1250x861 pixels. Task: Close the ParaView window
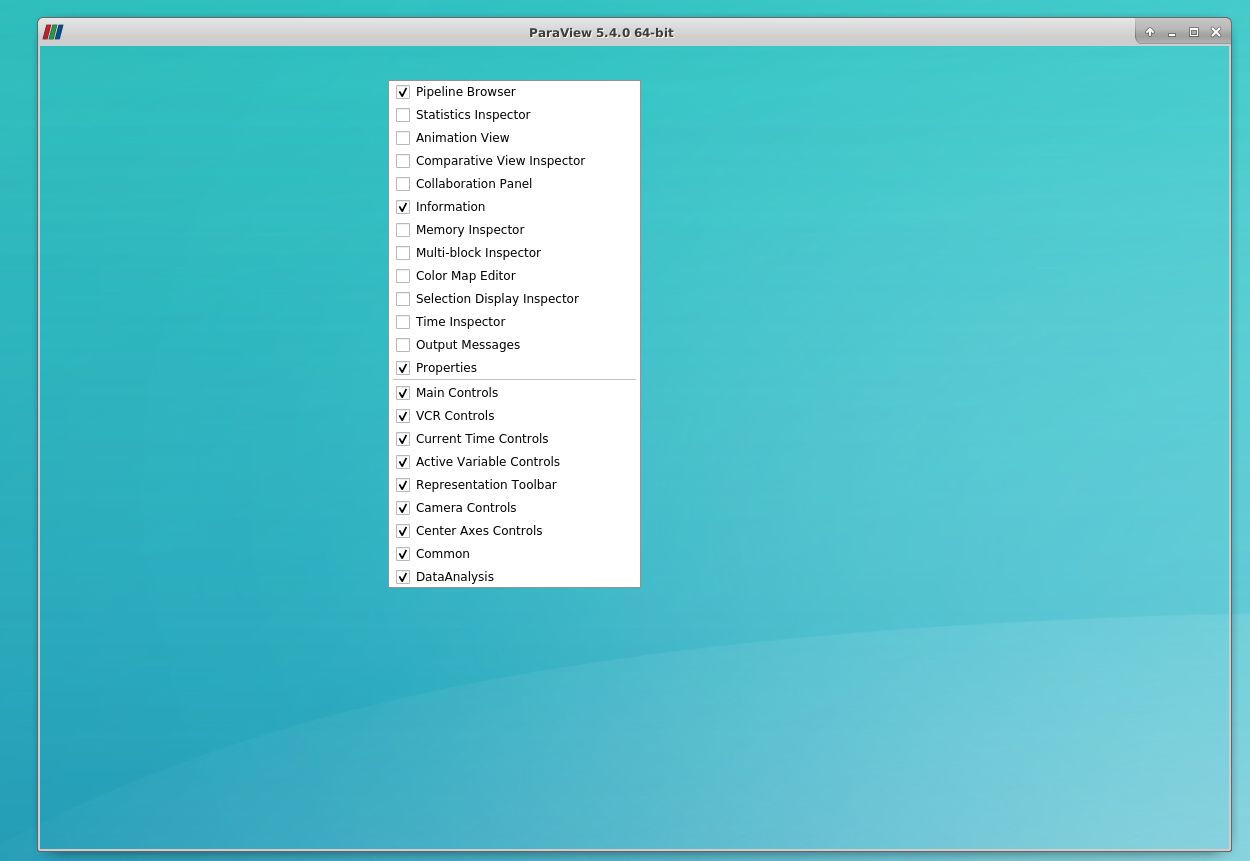coord(1216,32)
